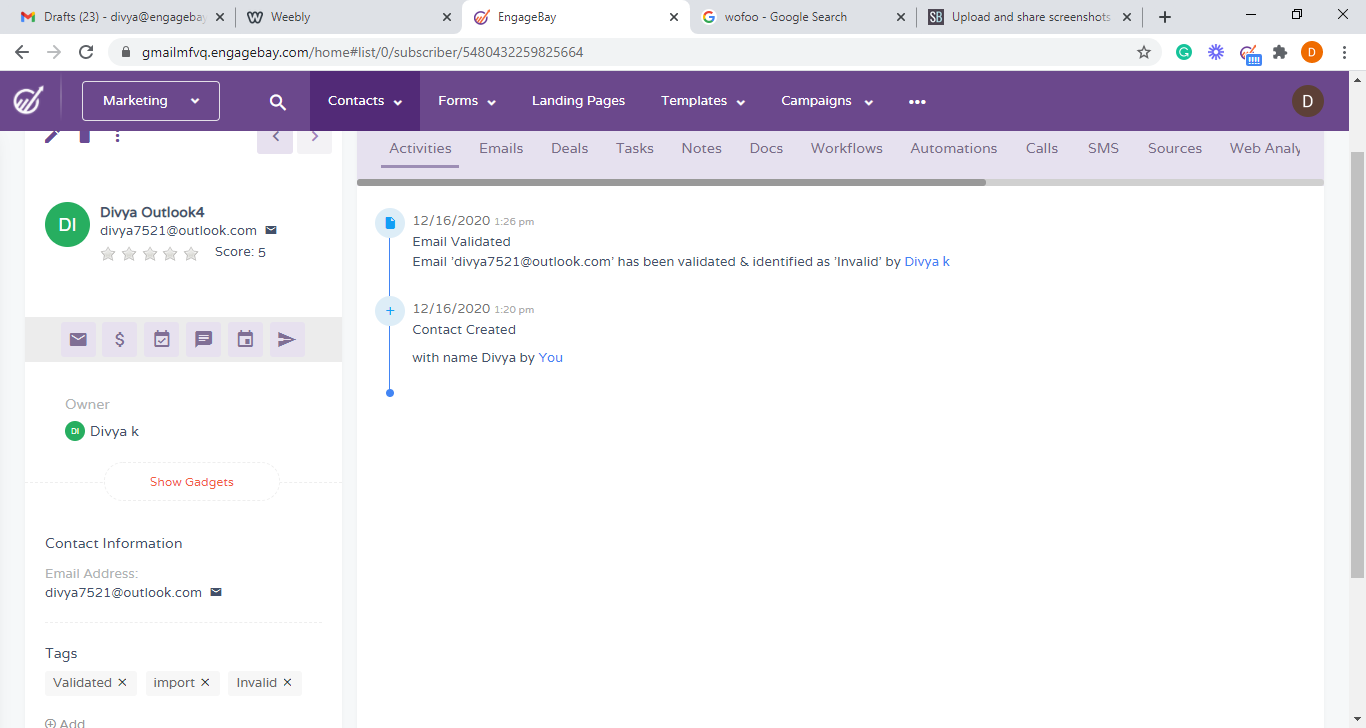
Task: Switch to the Workflows tab
Action: [x=847, y=148]
